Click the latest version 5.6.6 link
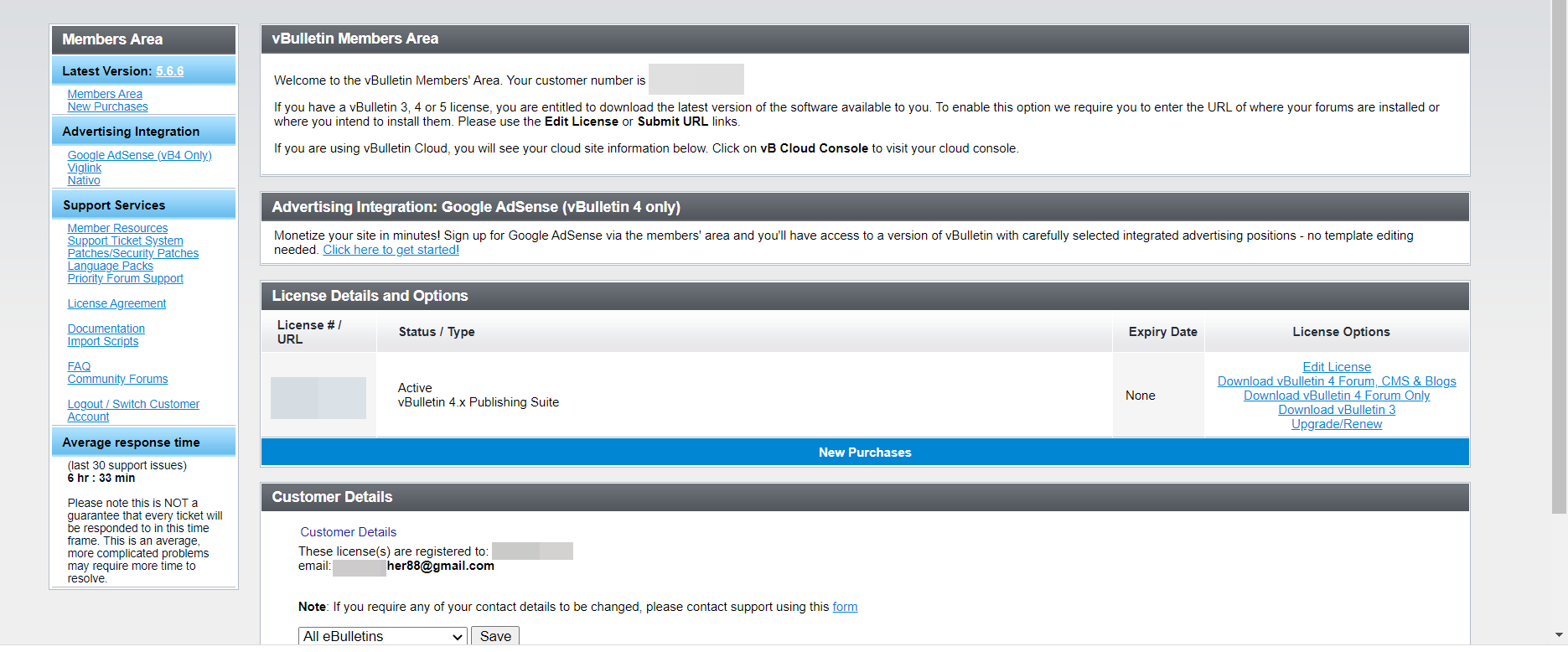The width and height of the screenshot is (1568, 652). pyautogui.click(x=169, y=71)
